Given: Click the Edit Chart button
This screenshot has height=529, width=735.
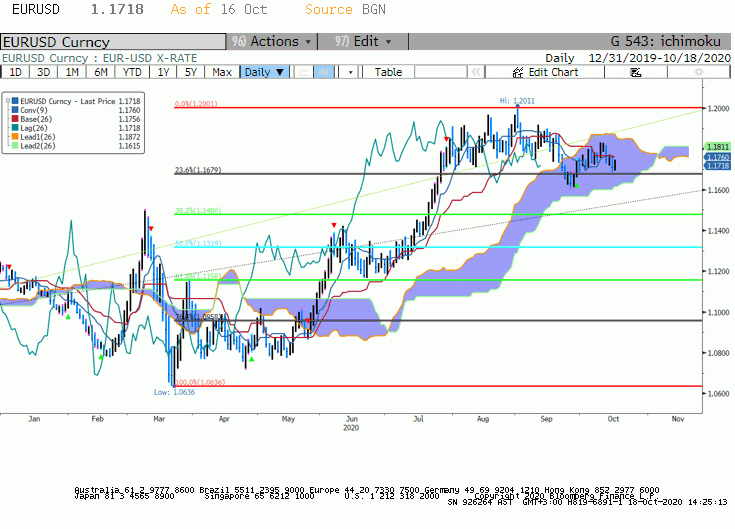Looking at the screenshot, I should tap(545, 72).
